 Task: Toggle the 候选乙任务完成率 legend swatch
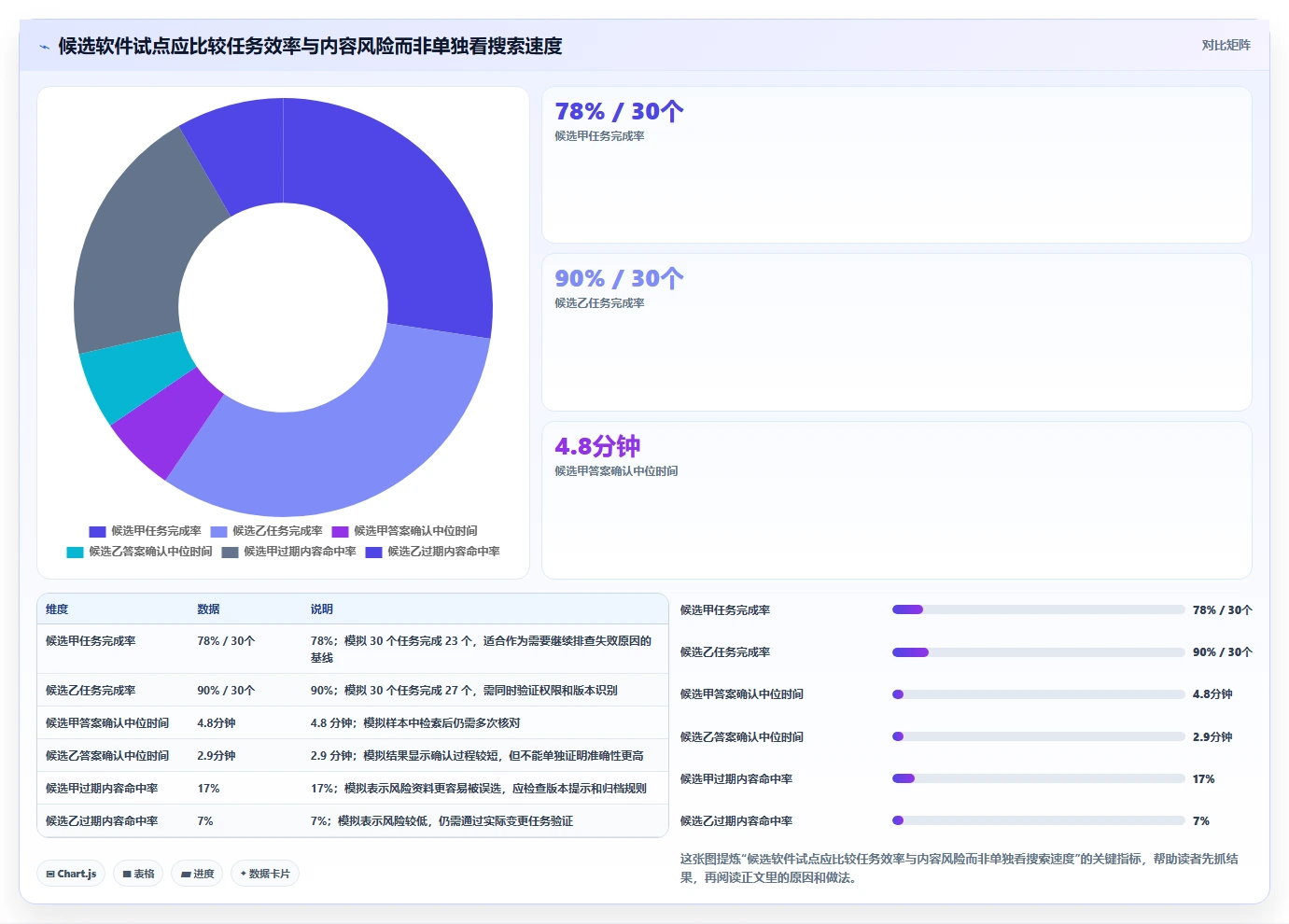(218, 531)
